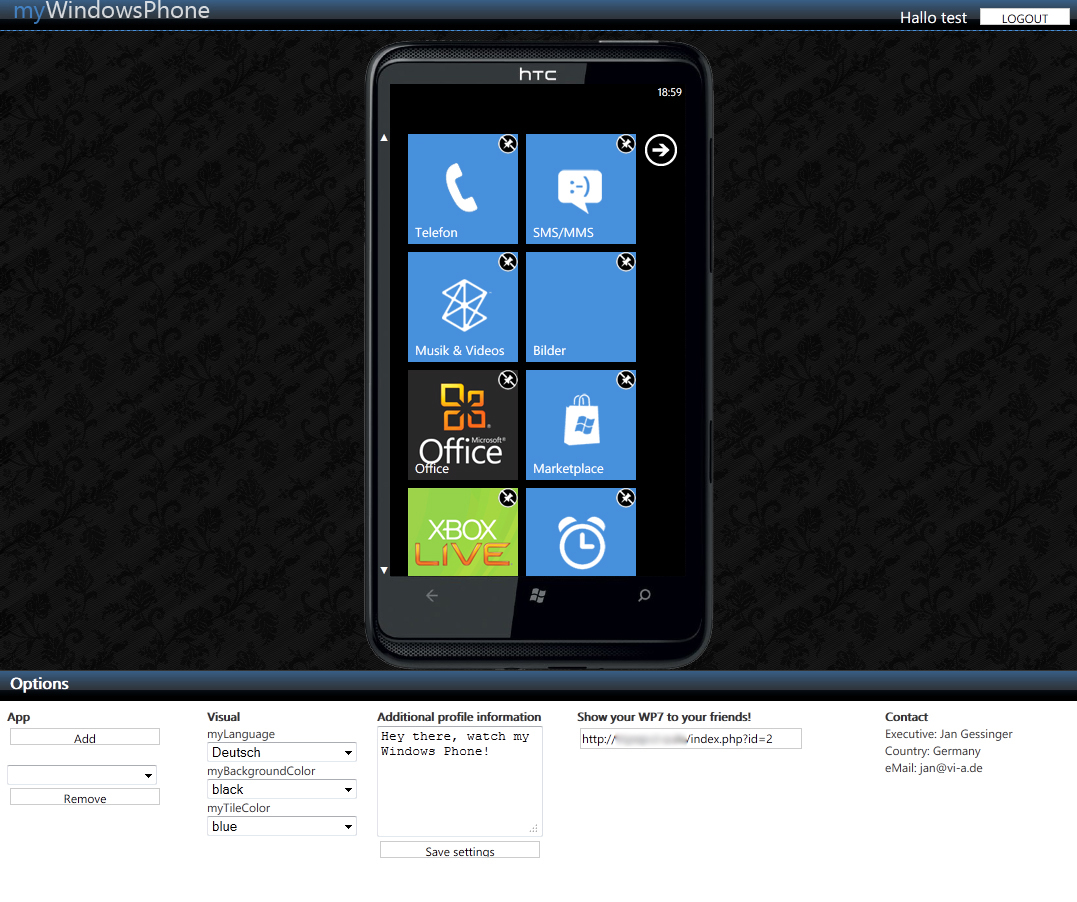1077x902 pixels.
Task: Tap the phone's back arrow button
Action: 431,596
